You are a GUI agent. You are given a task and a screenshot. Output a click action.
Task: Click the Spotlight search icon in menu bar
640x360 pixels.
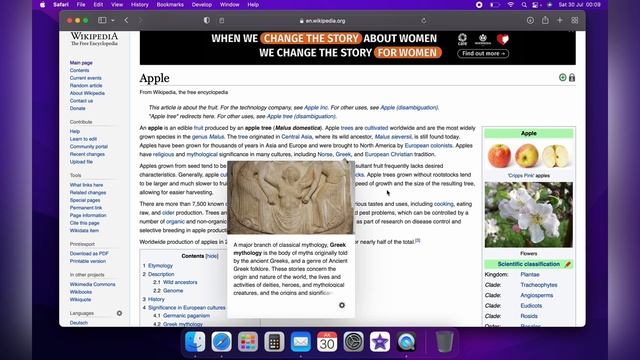pyautogui.click(x=524, y=5)
